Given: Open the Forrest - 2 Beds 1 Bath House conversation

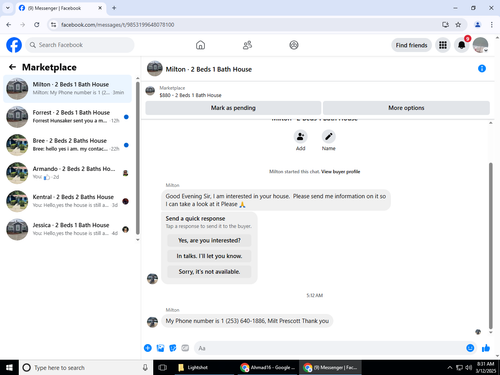Looking at the screenshot, I should [68, 117].
